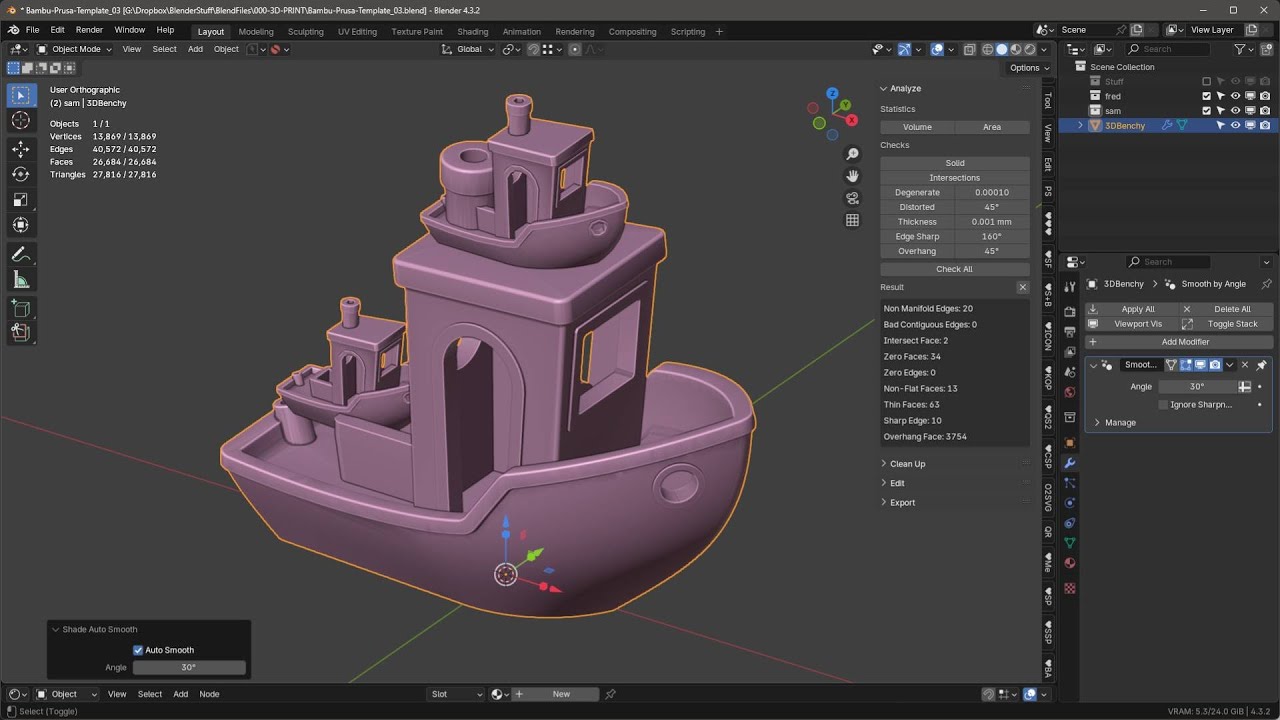Open the Object properties orange square tab
The height and width of the screenshot is (720, 1280).
tap(1069, 442)
